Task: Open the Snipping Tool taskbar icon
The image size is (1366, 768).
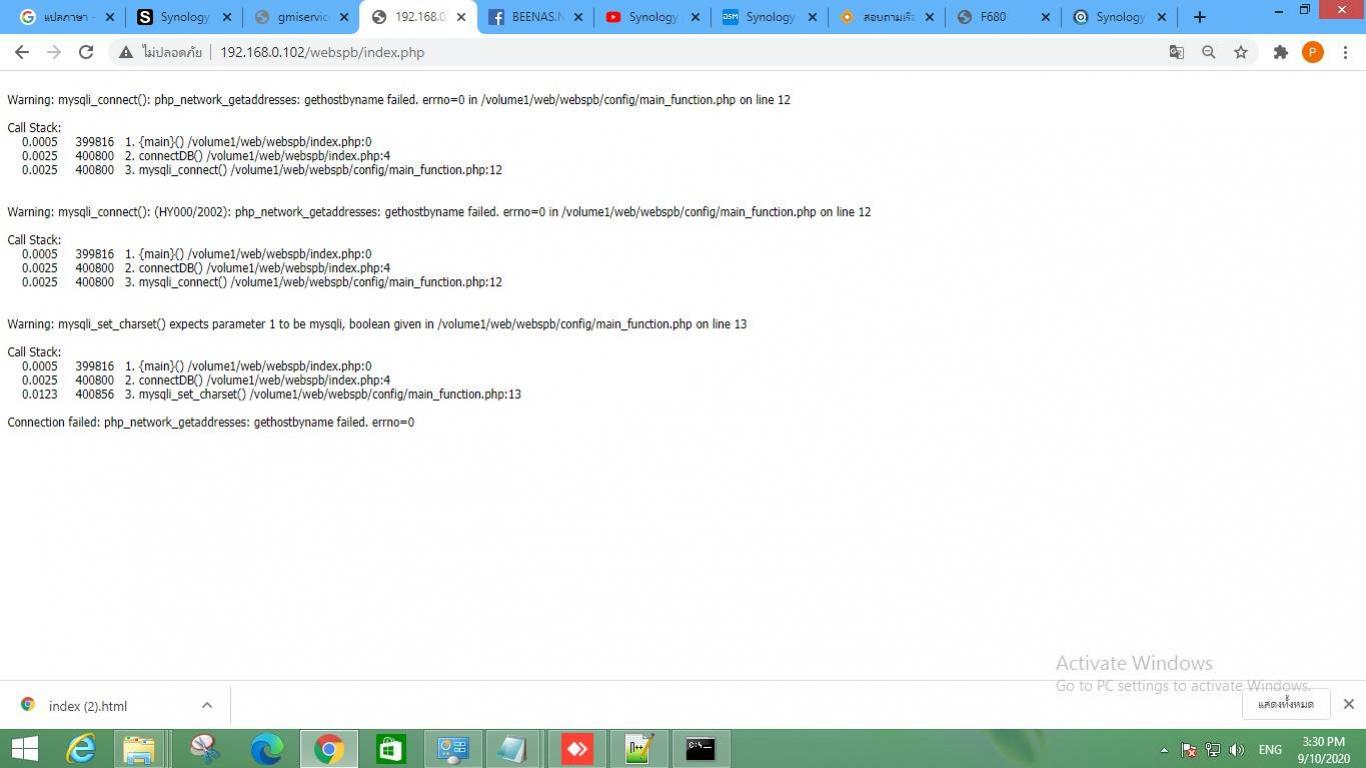Action: (205, 749)
